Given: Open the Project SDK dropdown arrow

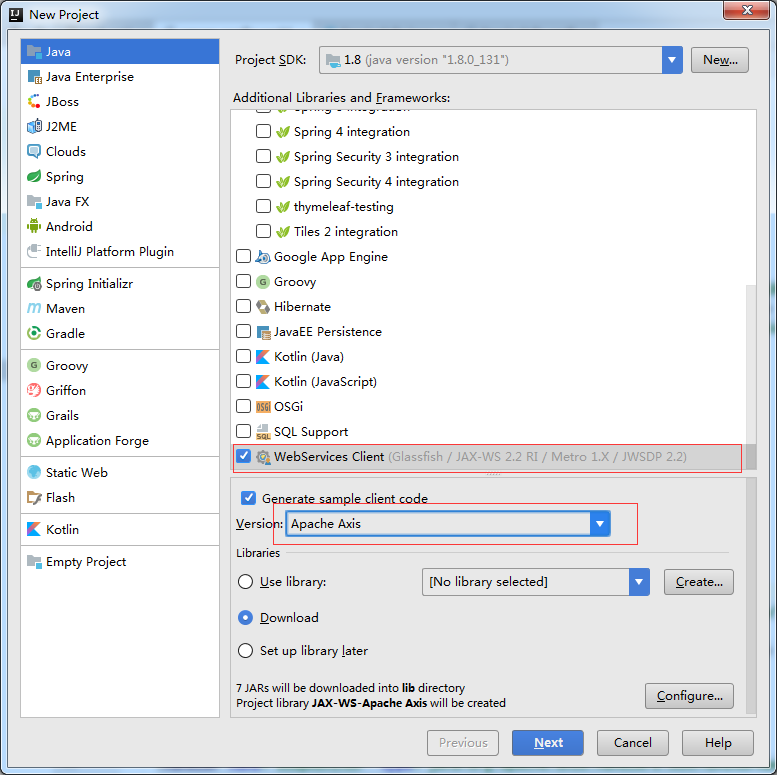Looking at the screenshot, I should pyautogui.click(x=672, y=60).
